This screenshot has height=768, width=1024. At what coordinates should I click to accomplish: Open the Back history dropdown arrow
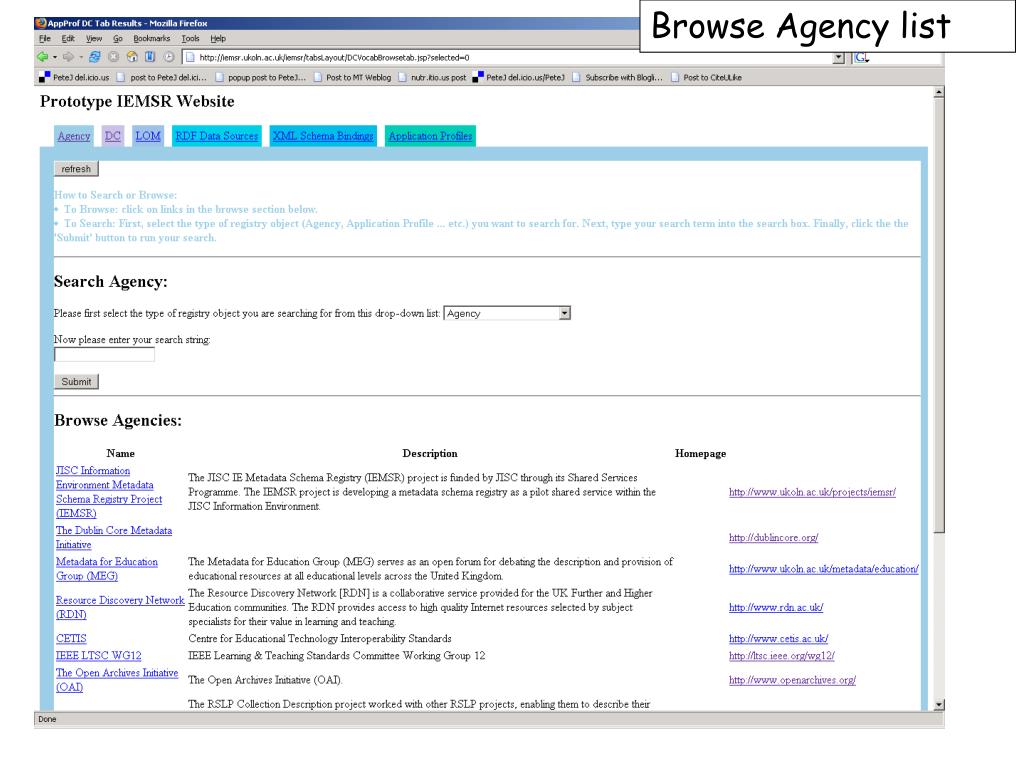coord(55,57)
